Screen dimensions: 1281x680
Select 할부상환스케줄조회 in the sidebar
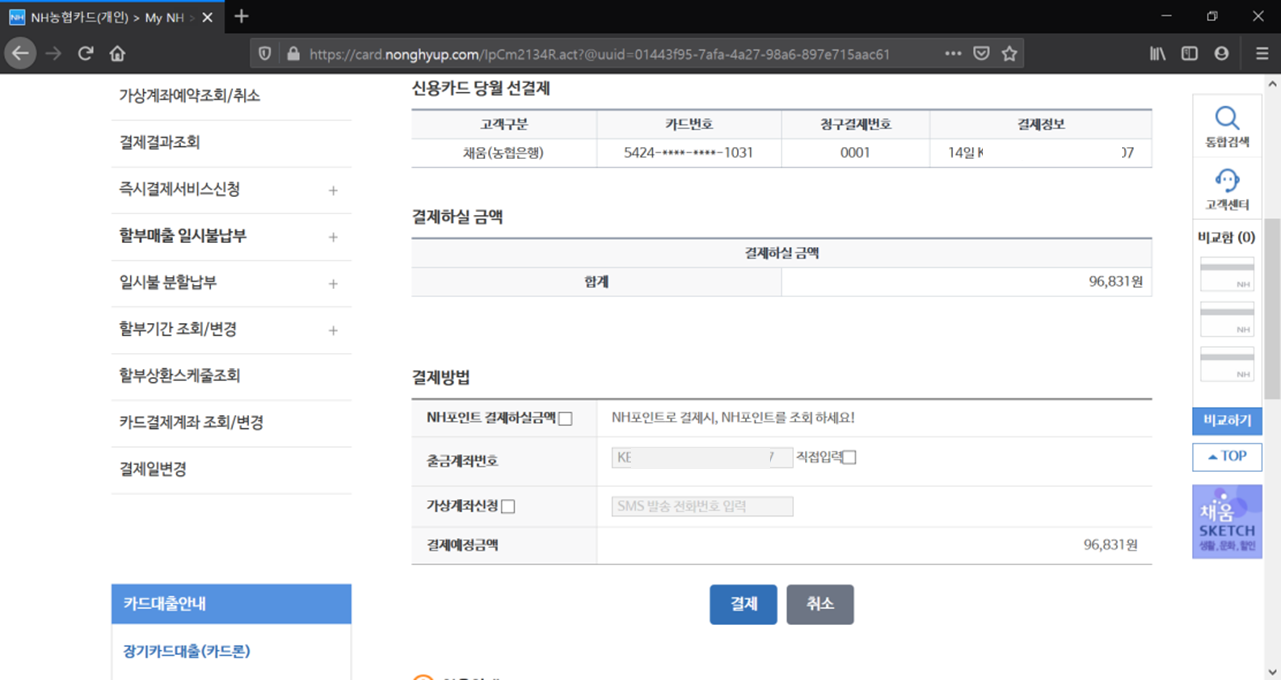[179, 376]
